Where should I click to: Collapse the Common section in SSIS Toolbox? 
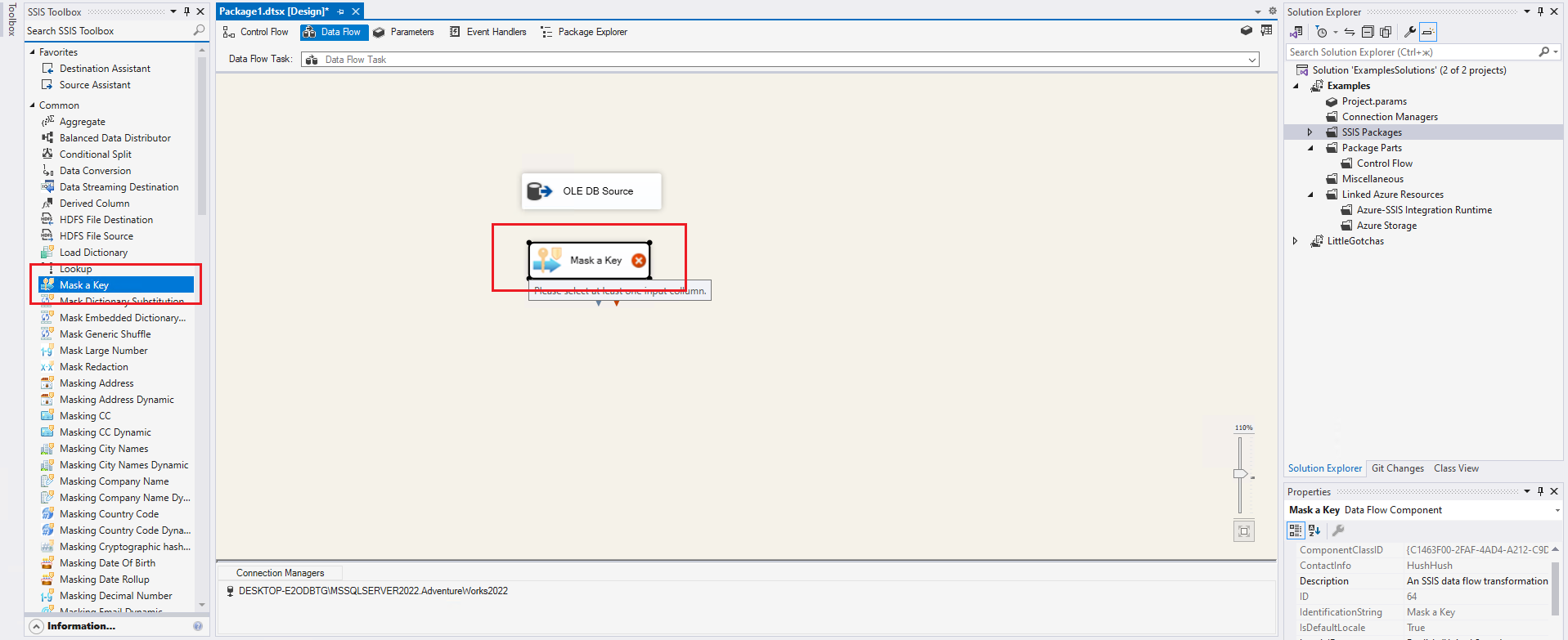33,105
